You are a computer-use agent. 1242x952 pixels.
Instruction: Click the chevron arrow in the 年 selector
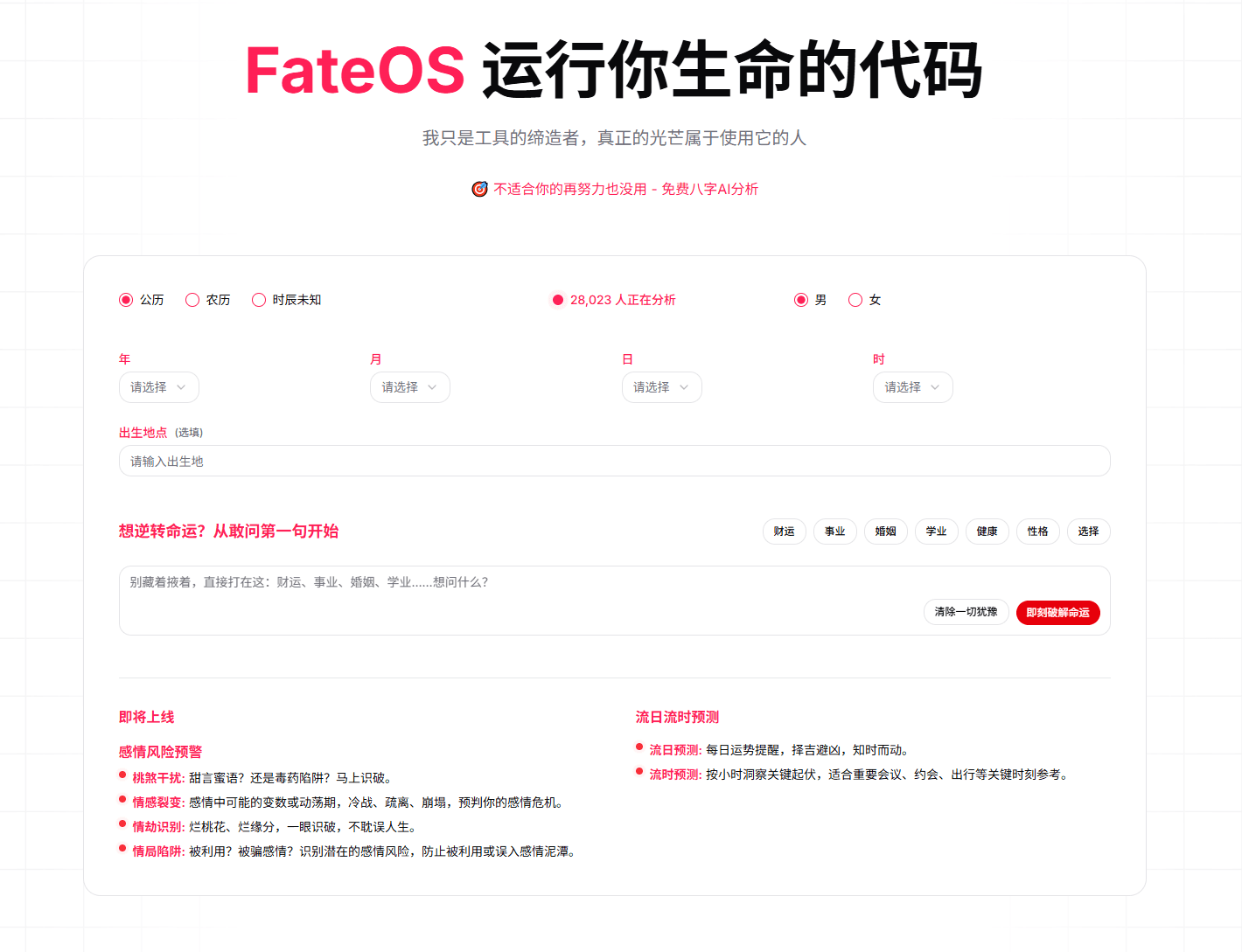pyautogui.click(x=181, y=387)
